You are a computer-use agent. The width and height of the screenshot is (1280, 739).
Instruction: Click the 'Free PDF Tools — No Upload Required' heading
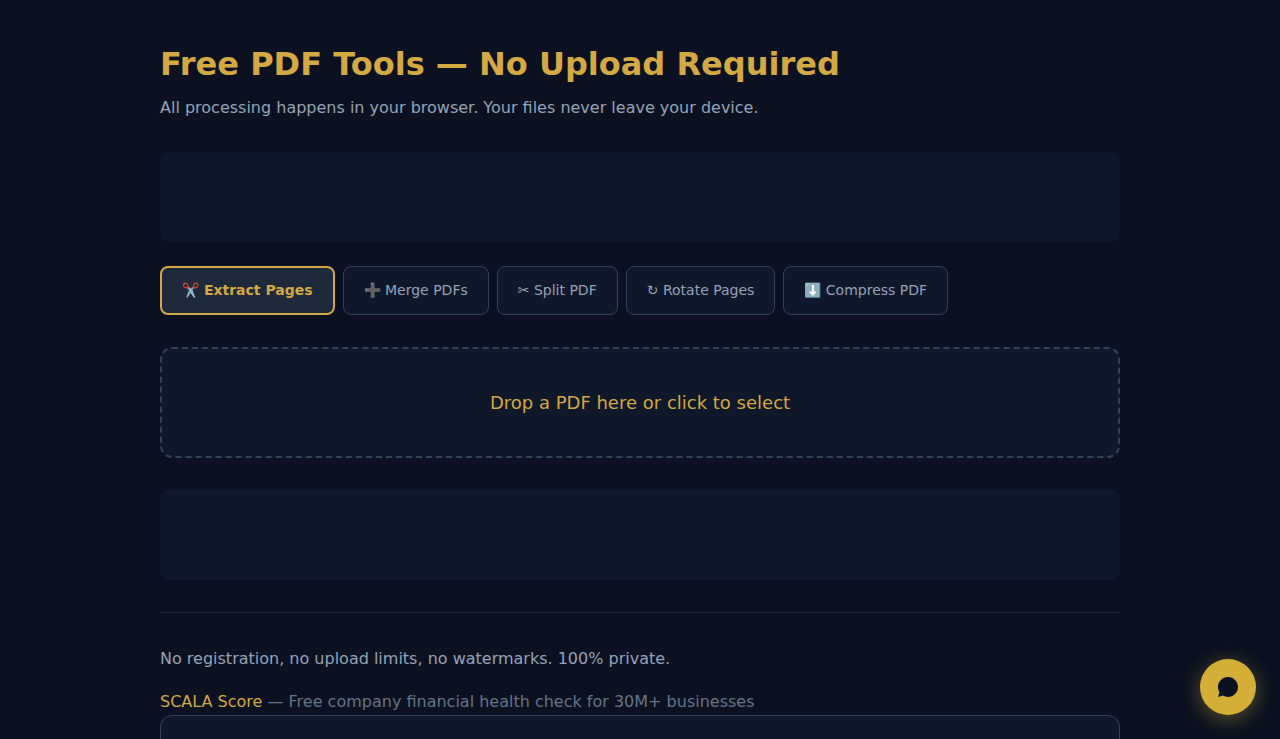pyautogui.click(x=500, y=64)
